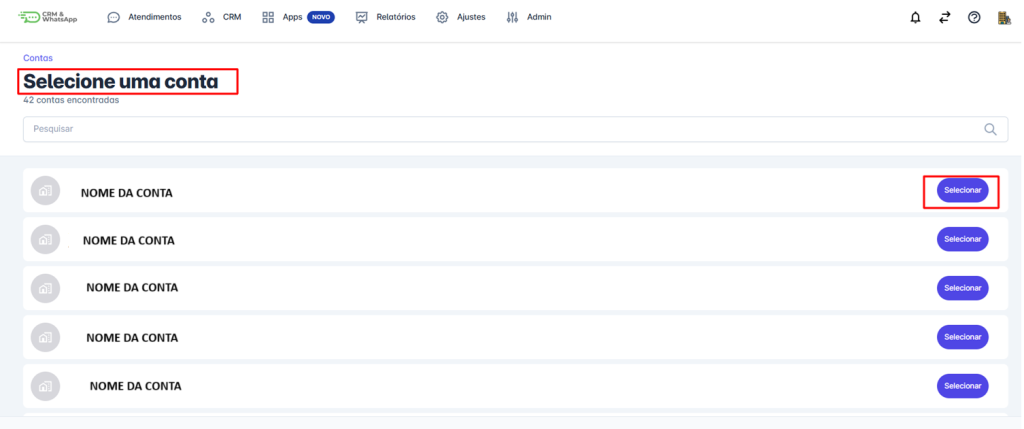This screenshot has width=1024, height=429.
Task: Click the first account's avatar icon
Action: (45, 191)
